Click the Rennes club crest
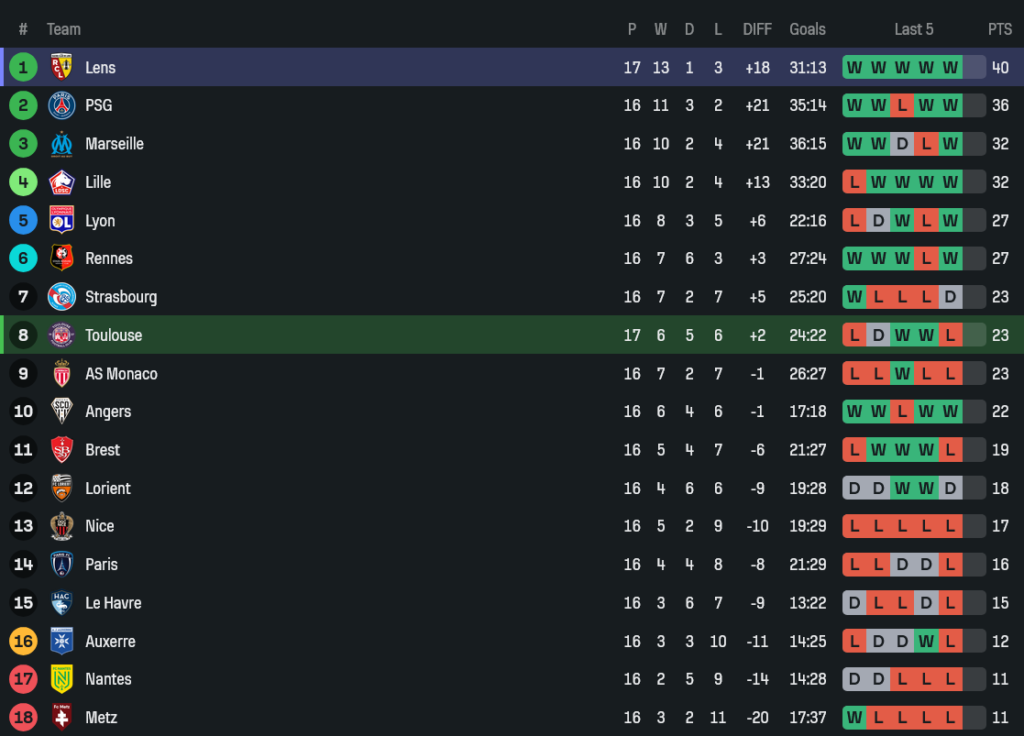The height and width of the screenshot is (736, 1024). click(62, 258)
